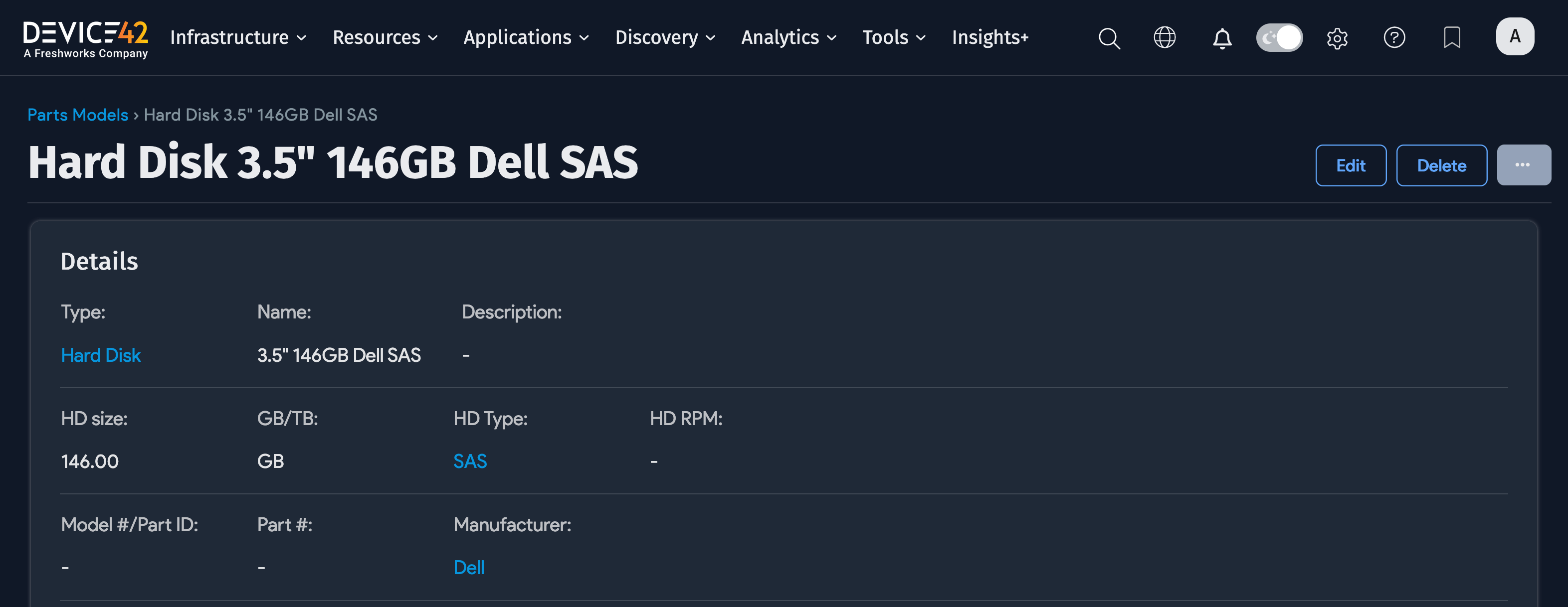
Task: Click the globe language icon
Action: tap(1165, 38)
